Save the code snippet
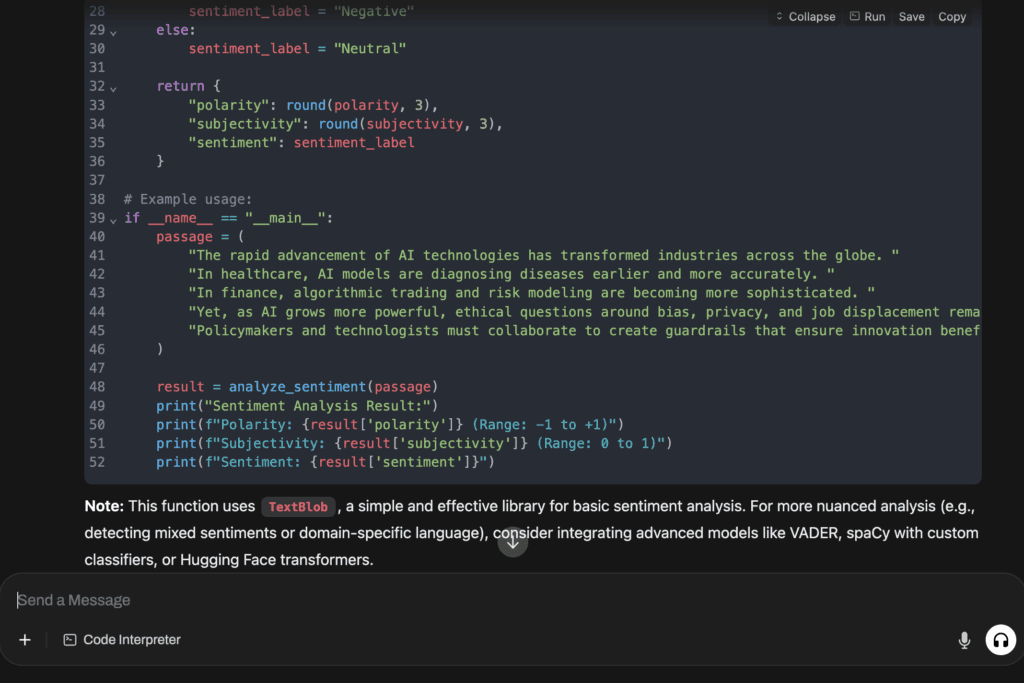Image resolution: width=1024 pixels, height=683 pixels. 911,17
